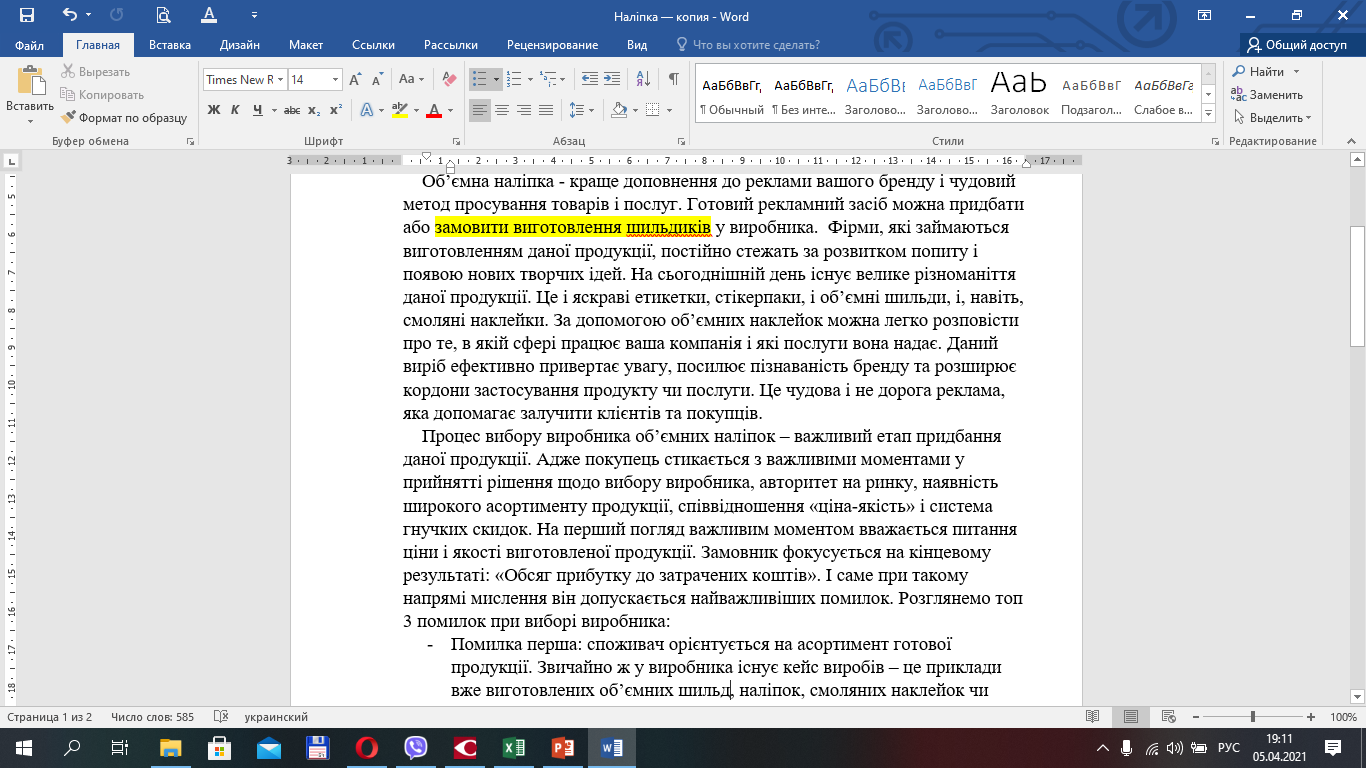
Task: Justify the paragraph text
Action: point(545,110)
